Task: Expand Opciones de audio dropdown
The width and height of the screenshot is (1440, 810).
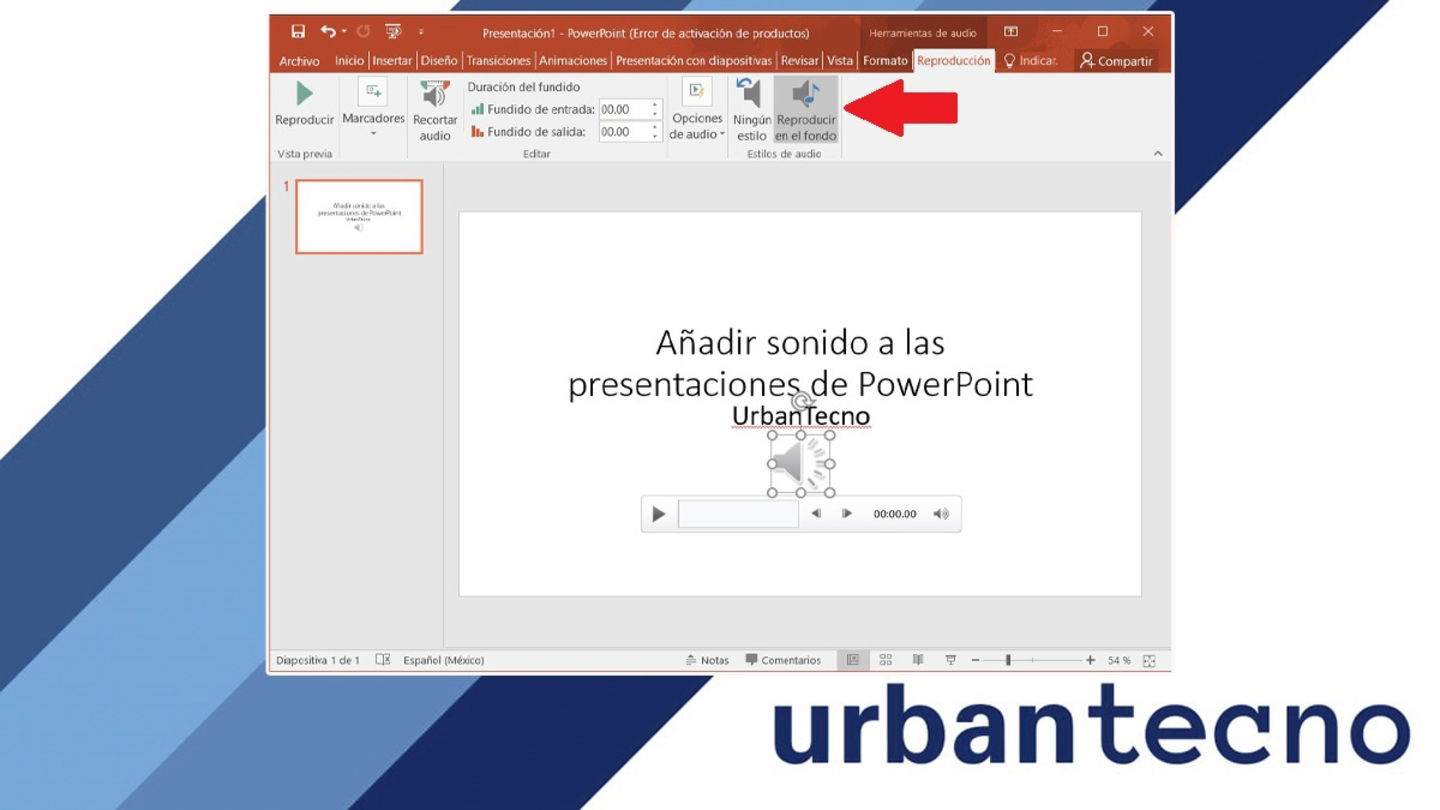Action: (697, 109)
